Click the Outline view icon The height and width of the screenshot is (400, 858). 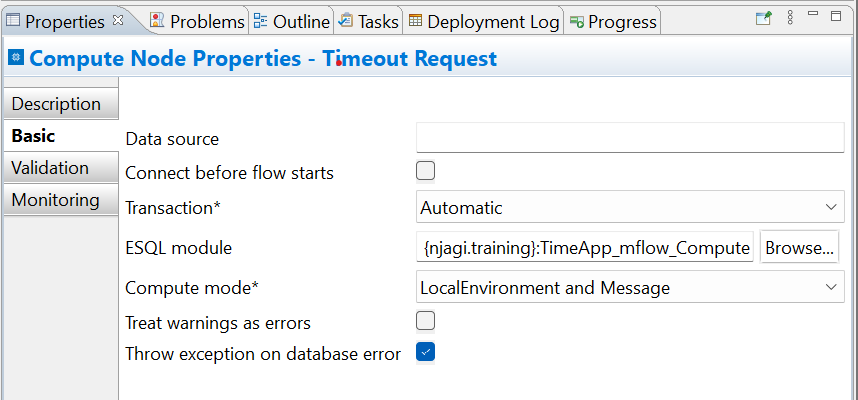[260, 21]
